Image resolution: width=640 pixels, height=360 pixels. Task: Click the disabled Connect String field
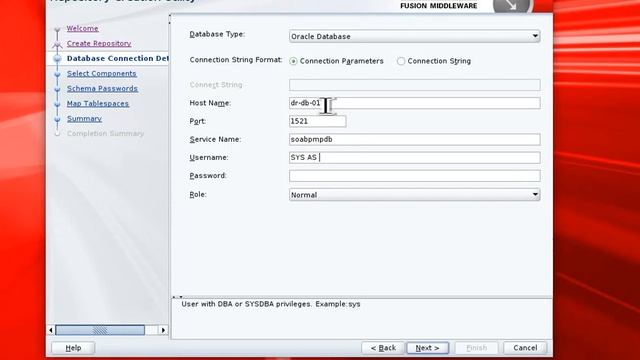click(414, 85)
